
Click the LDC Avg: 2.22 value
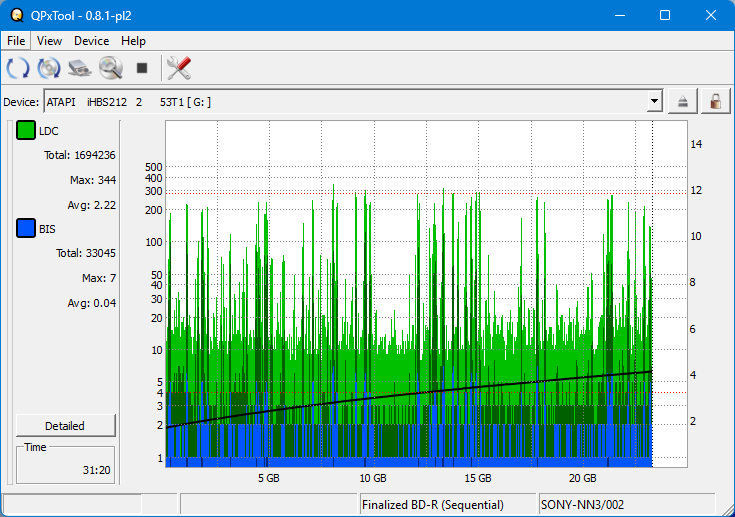coord(91,205)
